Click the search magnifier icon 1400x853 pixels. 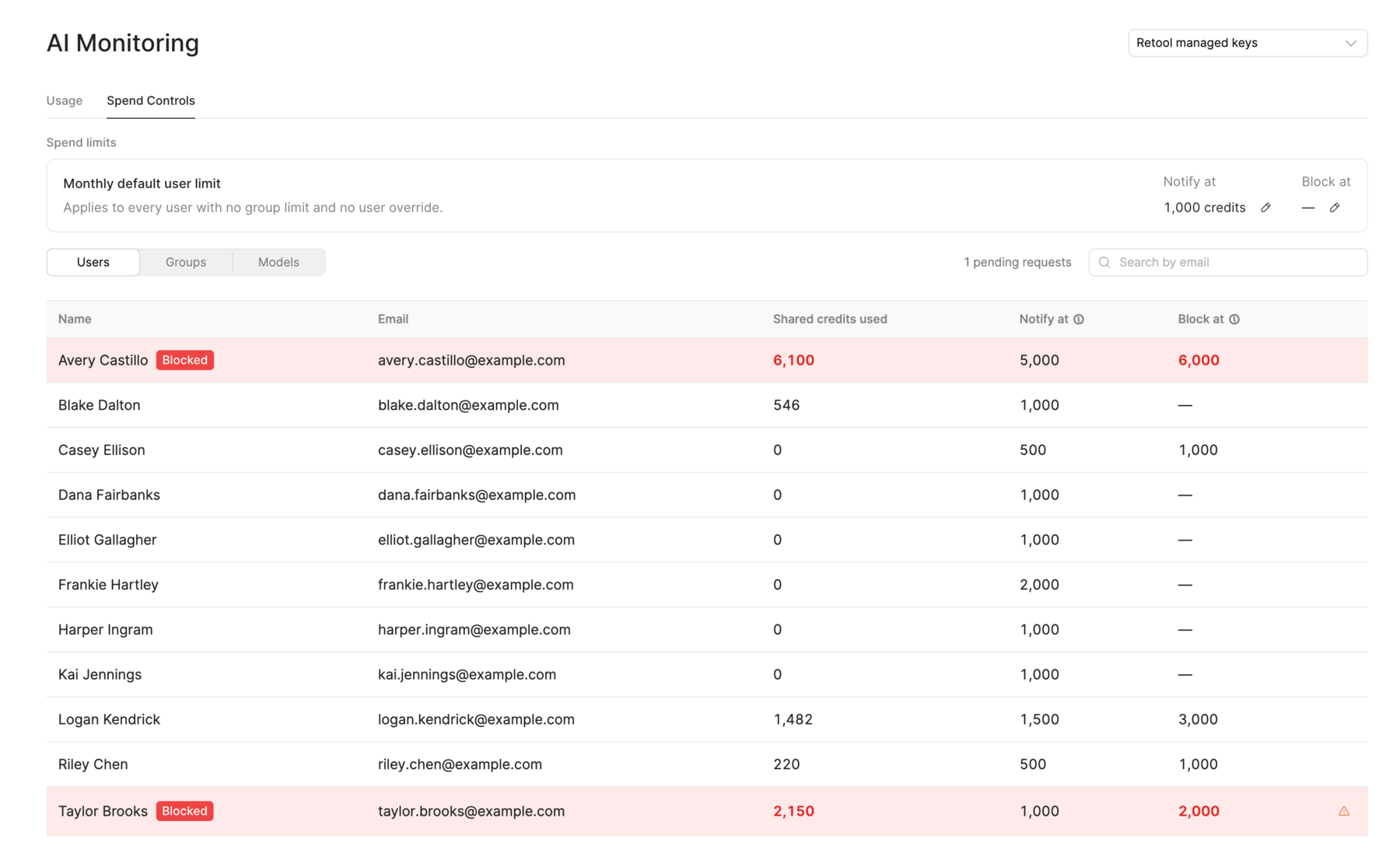tap(1104, 262)
